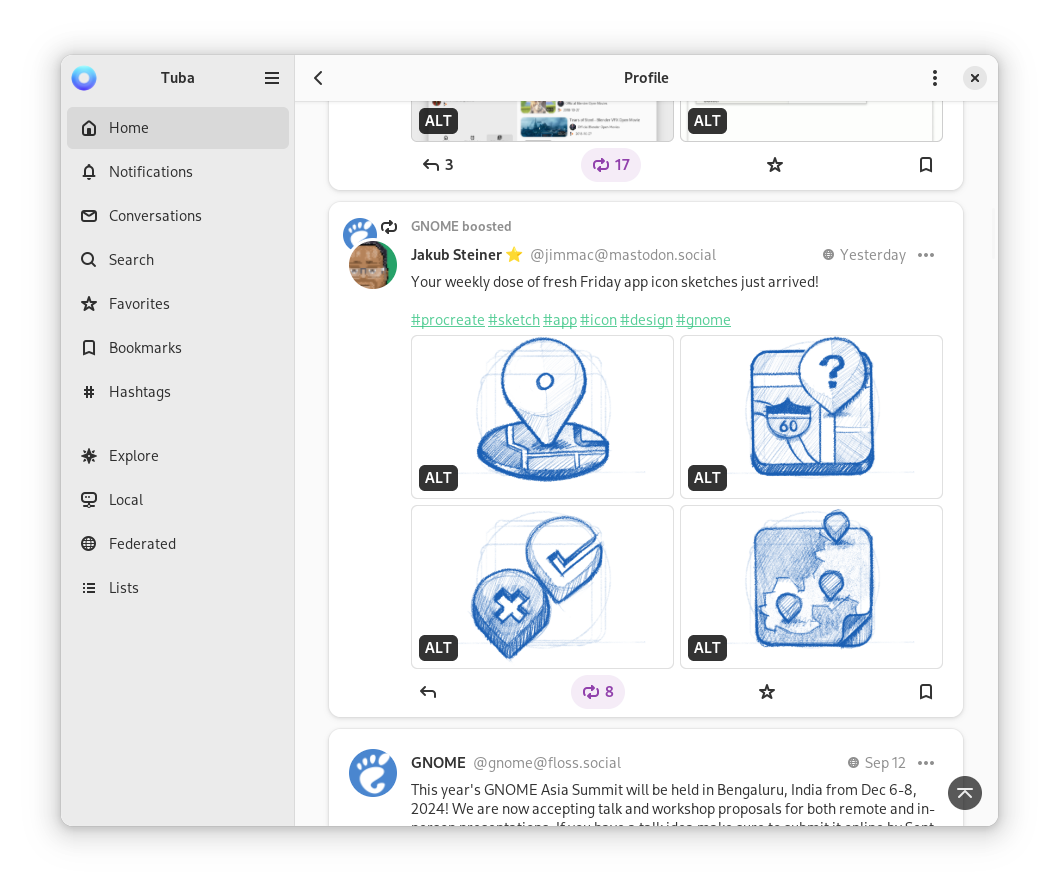This screenshot has width=1059, height=893.
Task: Show ALT text on question-mark map sketch
Action: pos(707,478)
